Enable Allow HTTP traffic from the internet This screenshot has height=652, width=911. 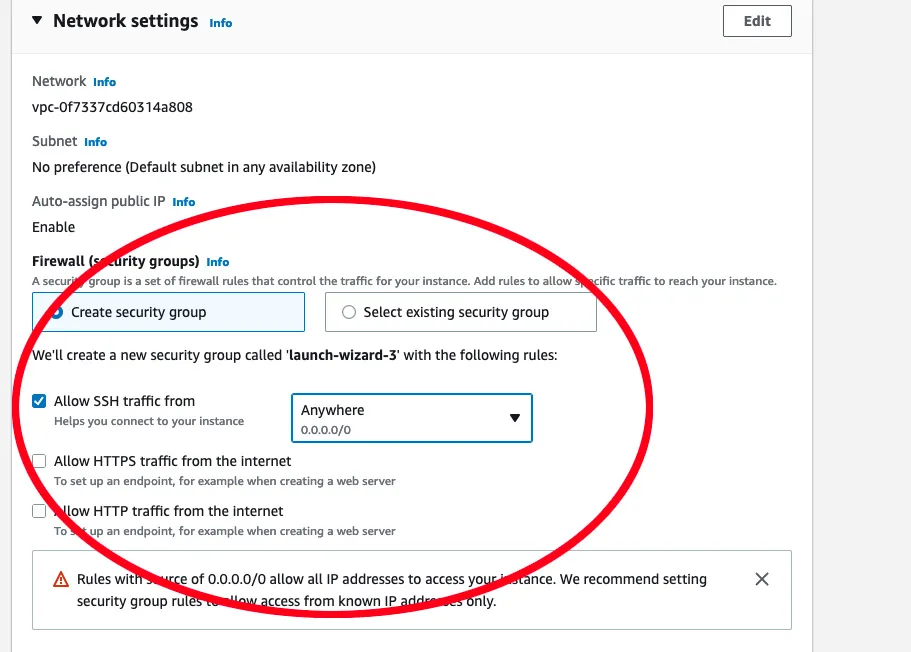(x=39, y=511)
